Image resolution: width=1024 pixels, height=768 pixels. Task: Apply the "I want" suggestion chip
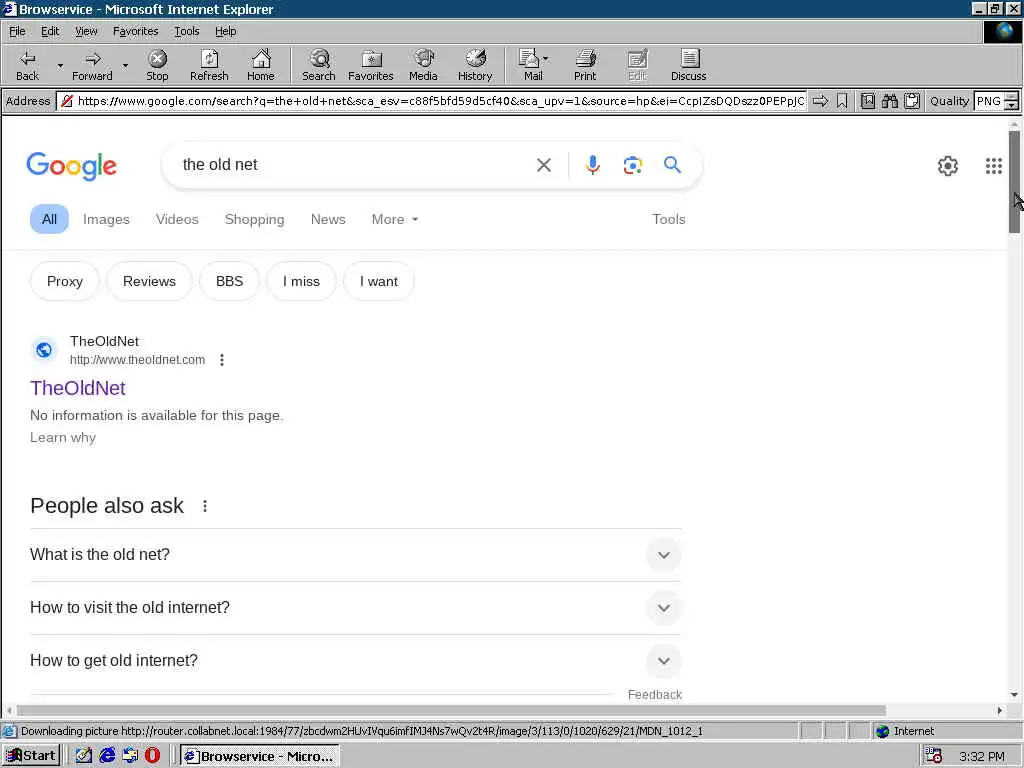[x=379, y=281]
